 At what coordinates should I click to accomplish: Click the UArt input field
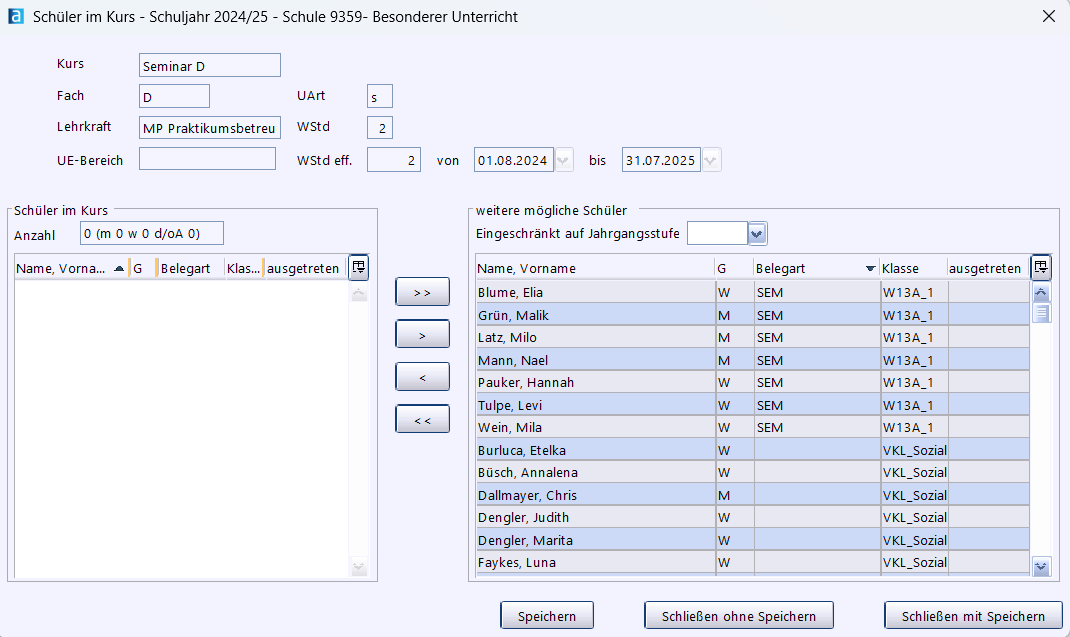coord(379,96)
